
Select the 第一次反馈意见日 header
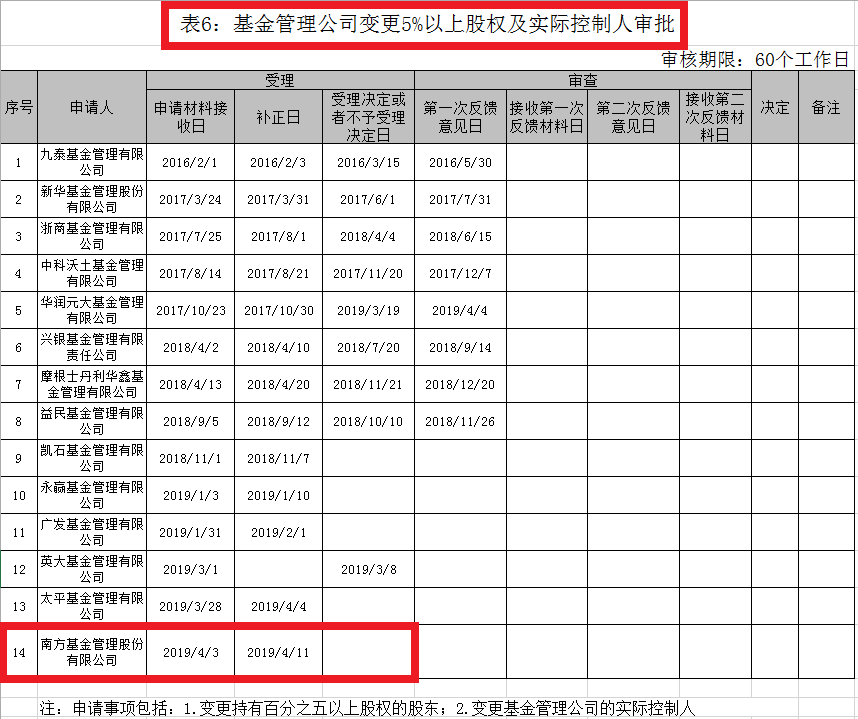pyautogui.click(x=460, y=117)
